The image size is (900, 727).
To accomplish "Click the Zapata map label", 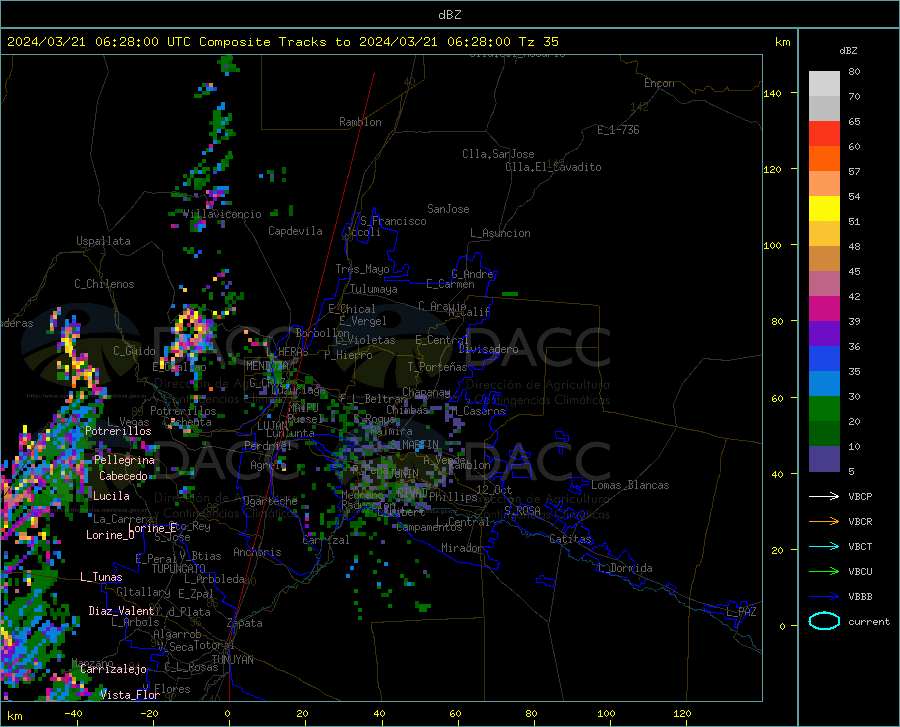I will pos(245,623).
